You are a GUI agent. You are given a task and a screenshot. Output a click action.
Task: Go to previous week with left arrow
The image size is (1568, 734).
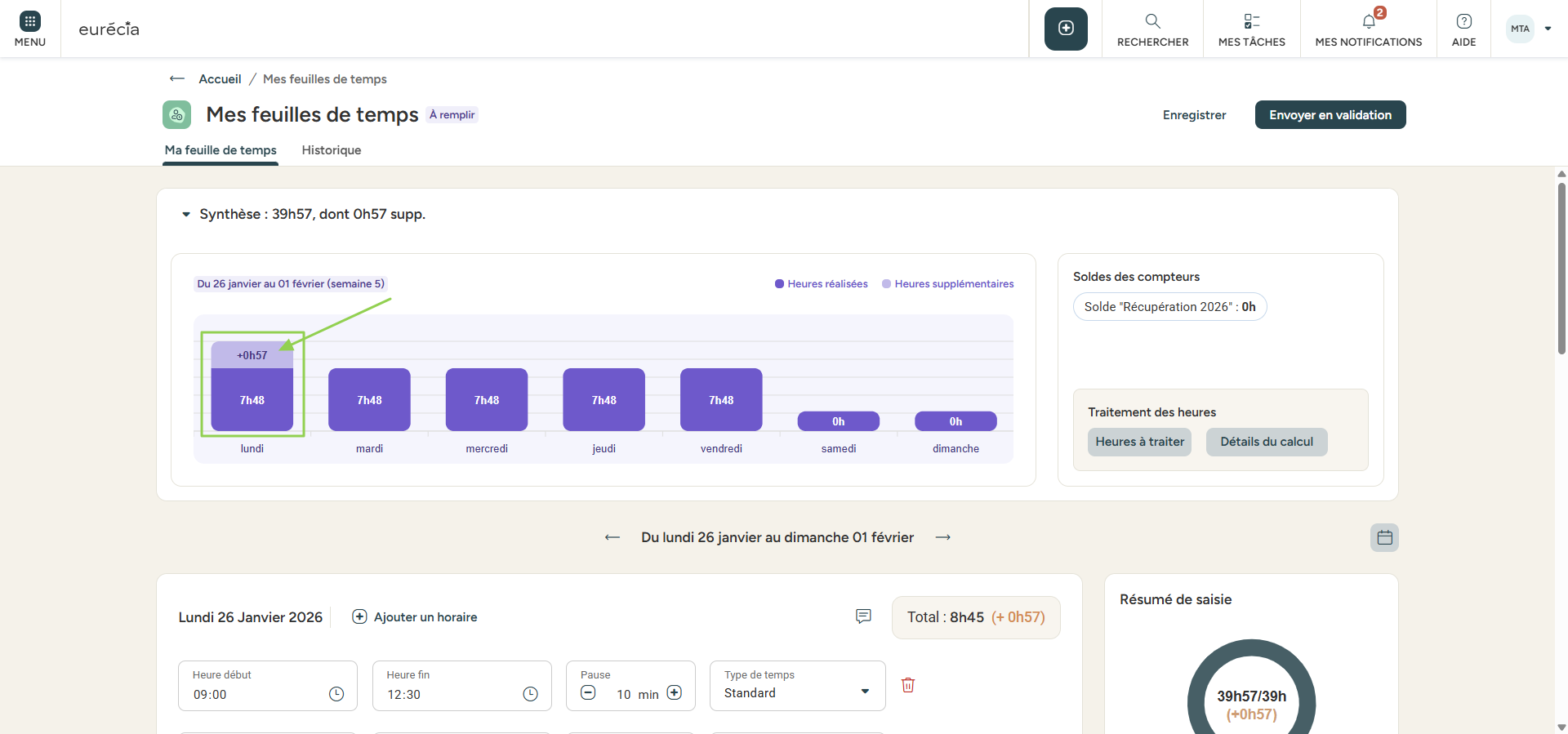(x=612, y=537)
